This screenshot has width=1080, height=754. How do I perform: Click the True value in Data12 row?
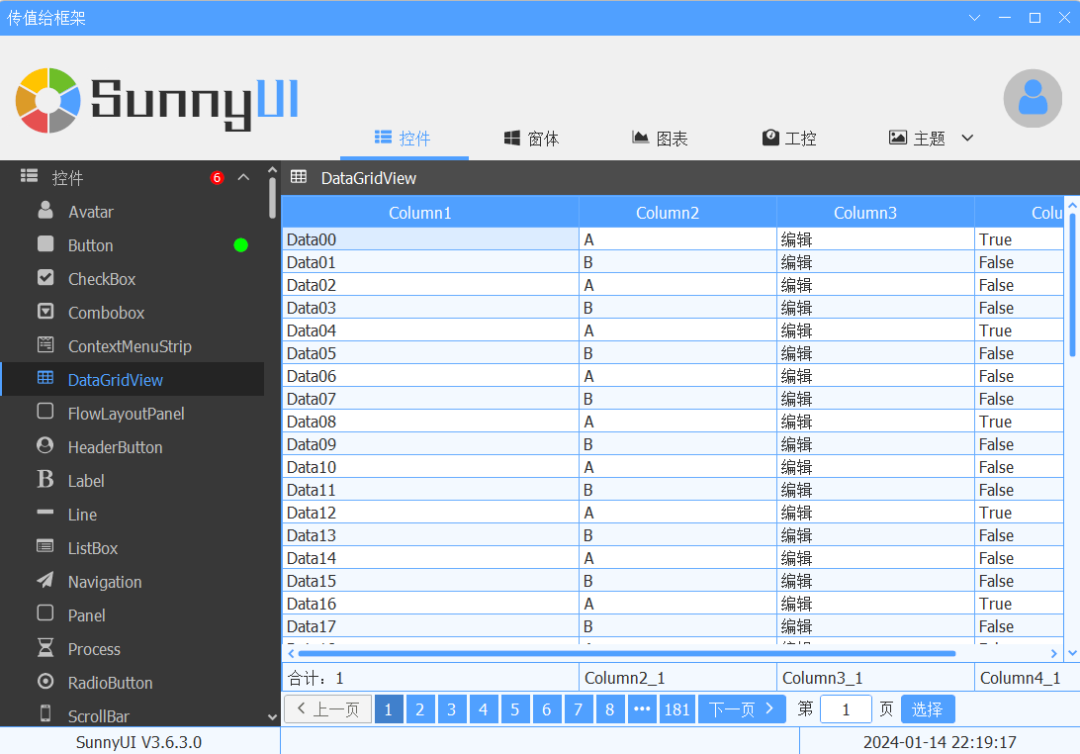[x=995, y=512]
